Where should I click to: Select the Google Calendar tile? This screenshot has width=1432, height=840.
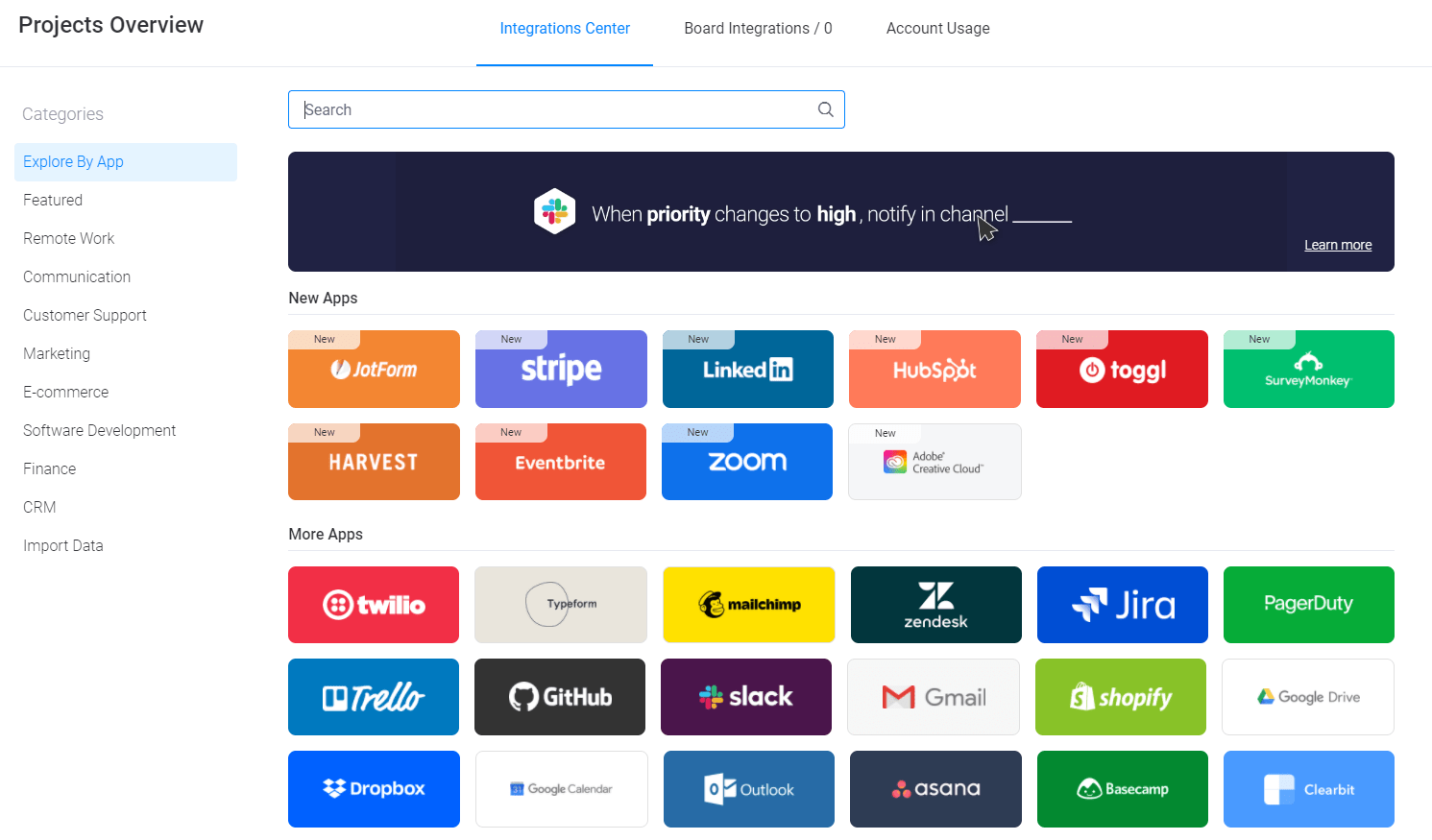tap(562, 789)
